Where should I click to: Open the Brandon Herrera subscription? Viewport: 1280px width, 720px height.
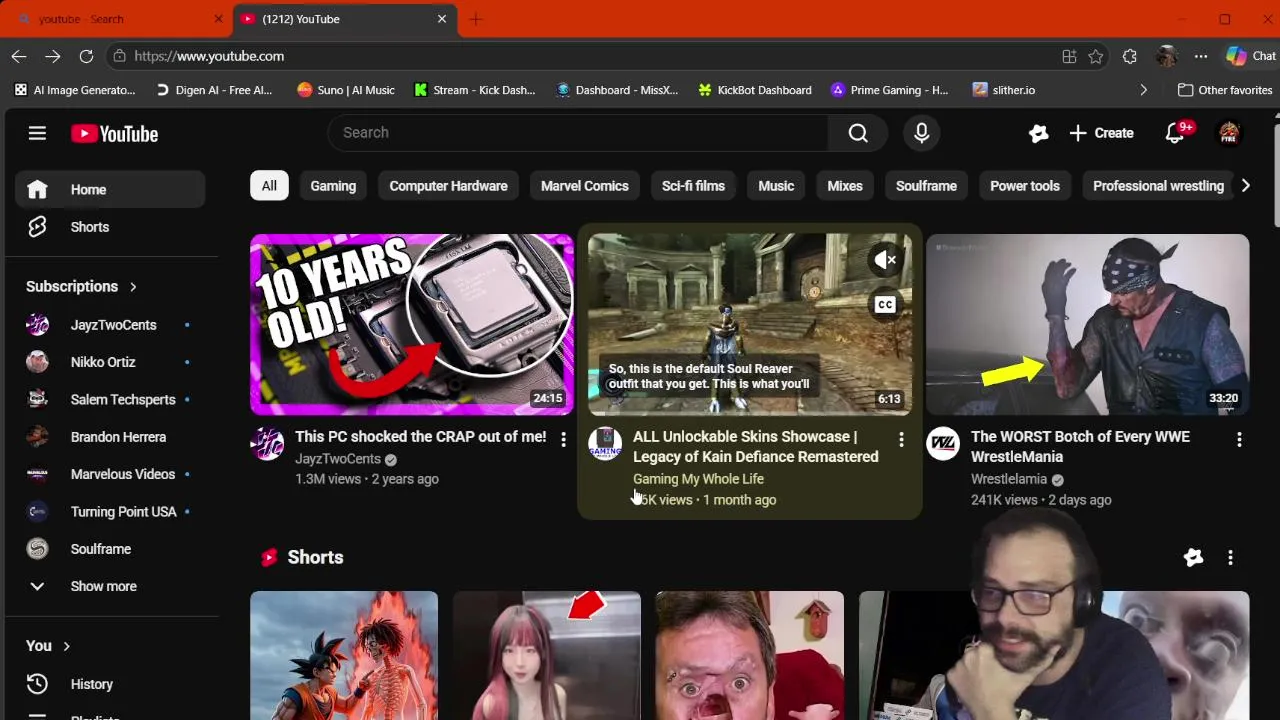(110, 437)
